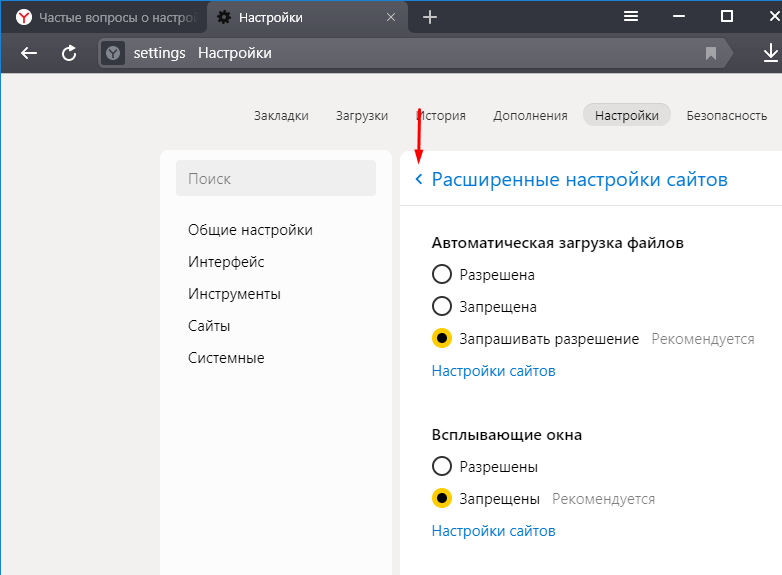Viewport: 782px width, 575px height.
Task: Click Настройки сайтов link under Всплывающие окна
Action: tap(493, 531)
